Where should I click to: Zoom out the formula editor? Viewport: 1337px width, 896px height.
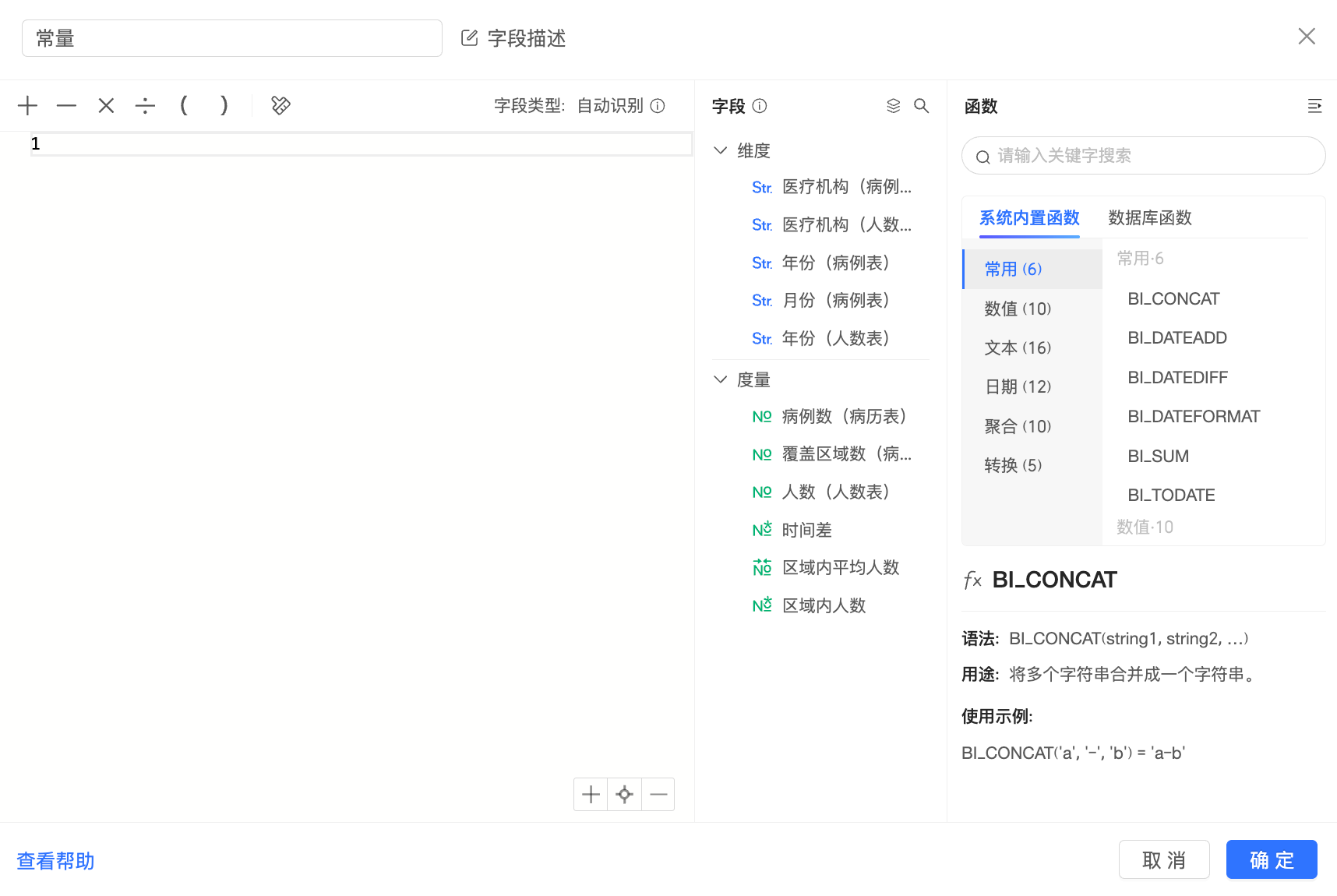(x=658, y=794)
